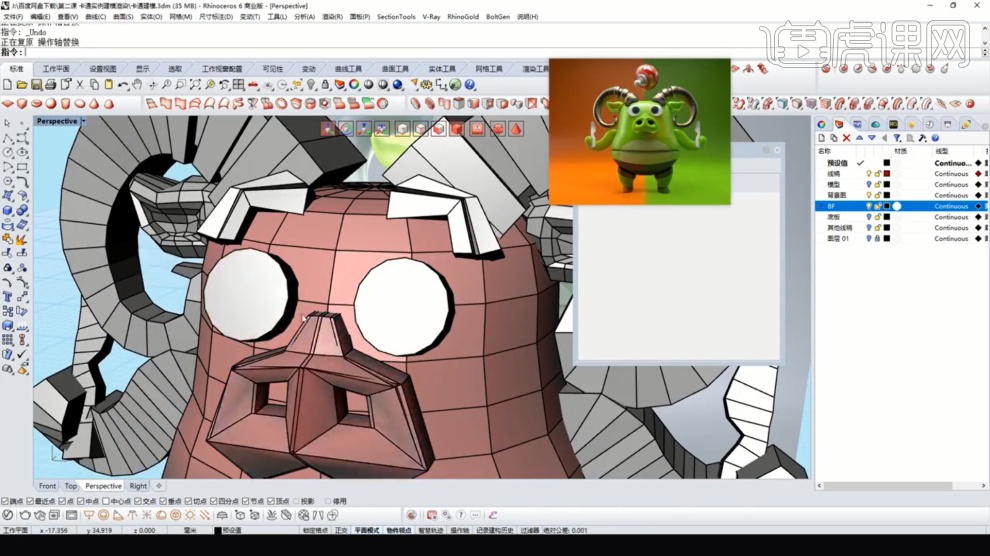990x556 pixels.
Task: Open the options gear icon
Action: (426, 85)
